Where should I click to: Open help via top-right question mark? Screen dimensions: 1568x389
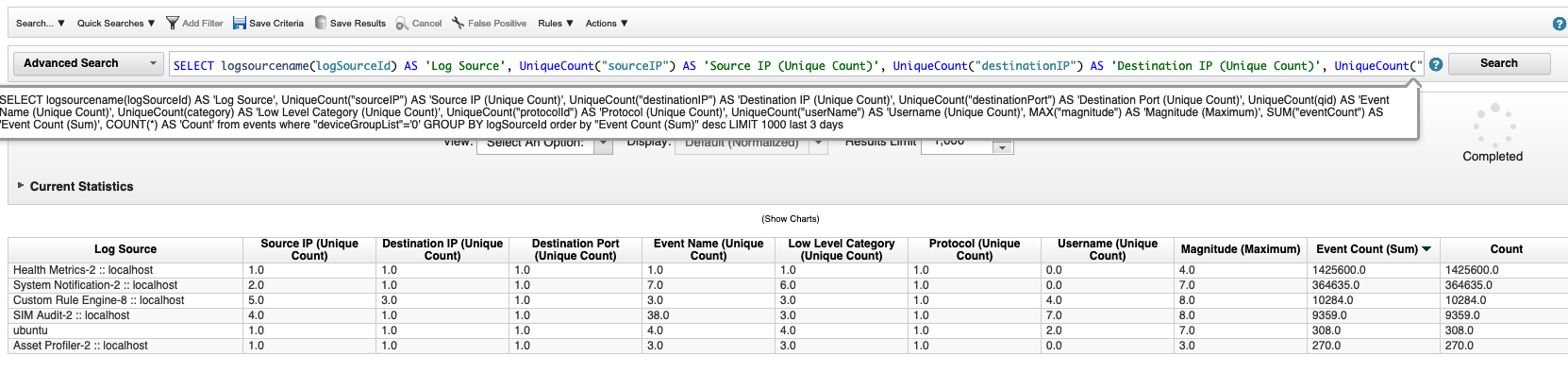(x=1559, y=24)
